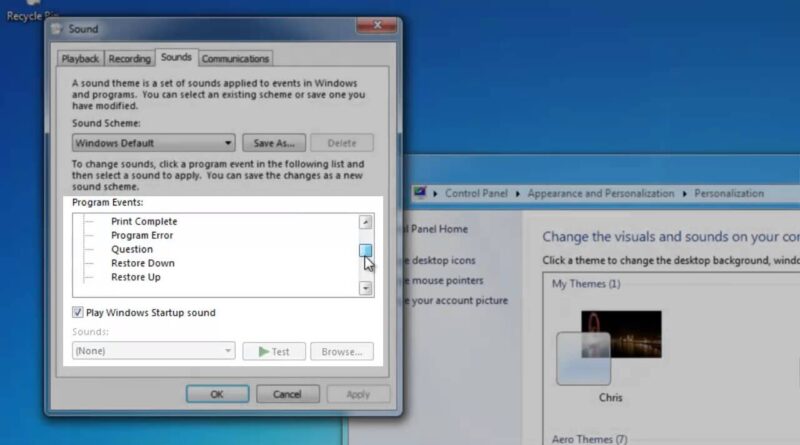This screenshot has height=445, width=800.
Task: Click the Save As... button
Action: pyautogui.click(x=274, y=143)
